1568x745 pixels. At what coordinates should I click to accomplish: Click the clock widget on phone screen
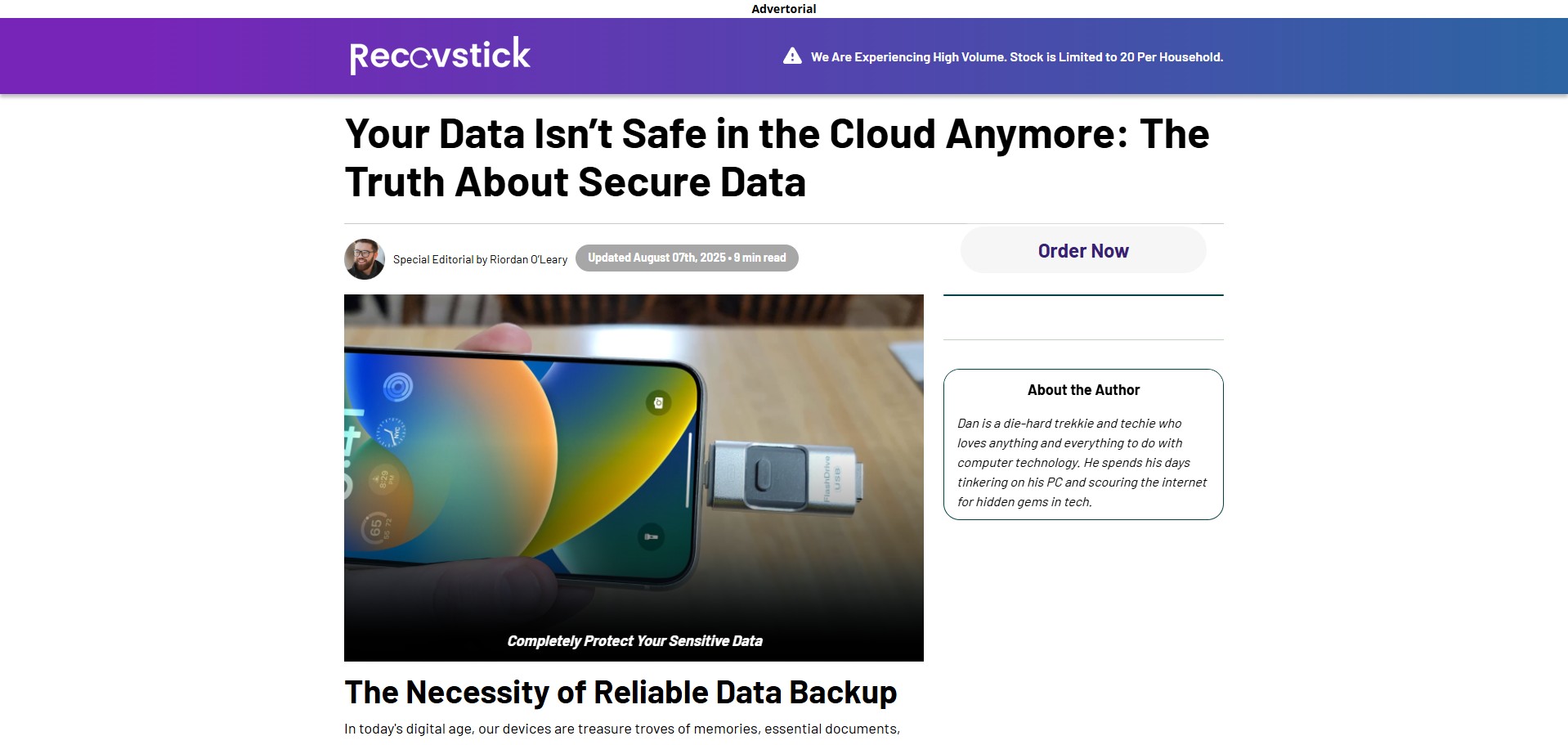392,432
